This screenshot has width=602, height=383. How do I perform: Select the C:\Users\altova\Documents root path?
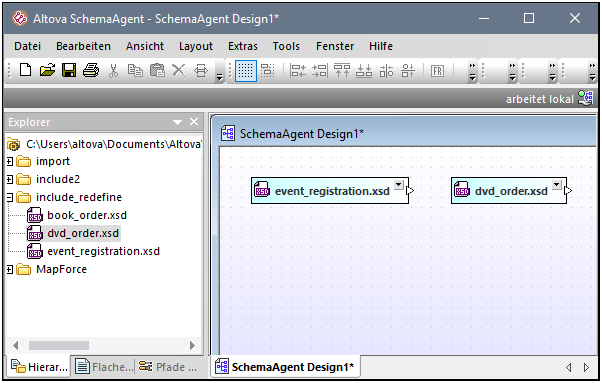pos(114,144)
